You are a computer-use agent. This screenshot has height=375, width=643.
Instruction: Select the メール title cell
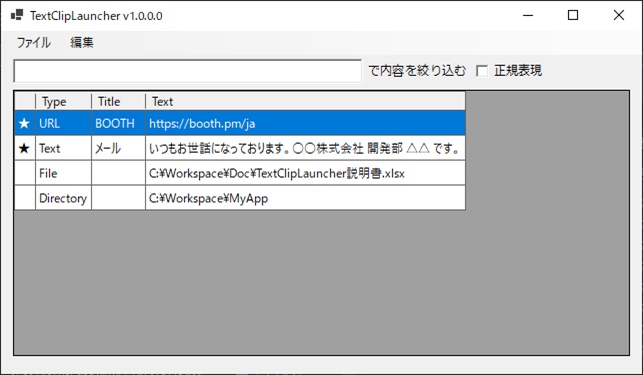(x=119, y=148)
